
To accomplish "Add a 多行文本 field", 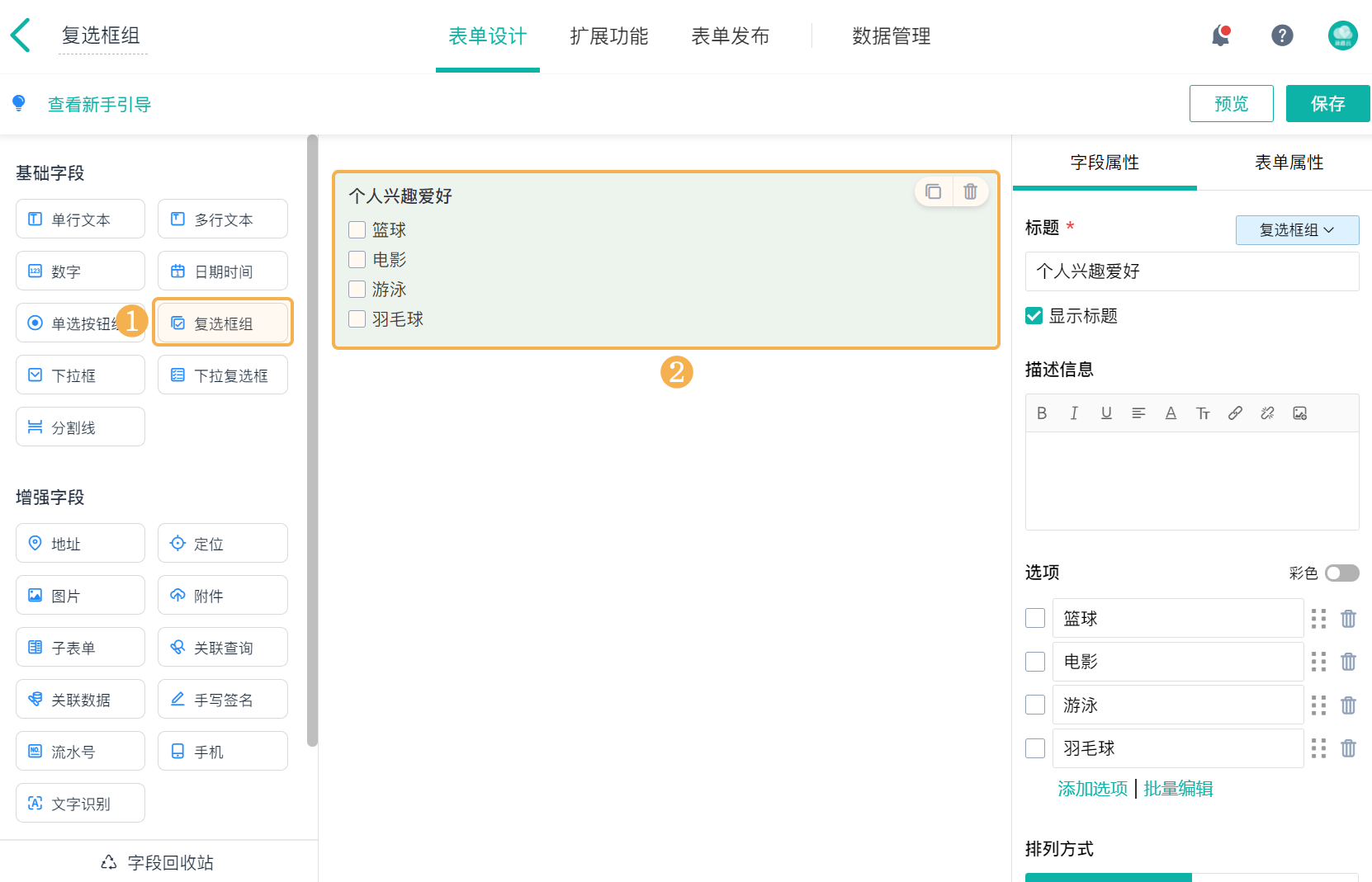I will [x=223, y=219].
